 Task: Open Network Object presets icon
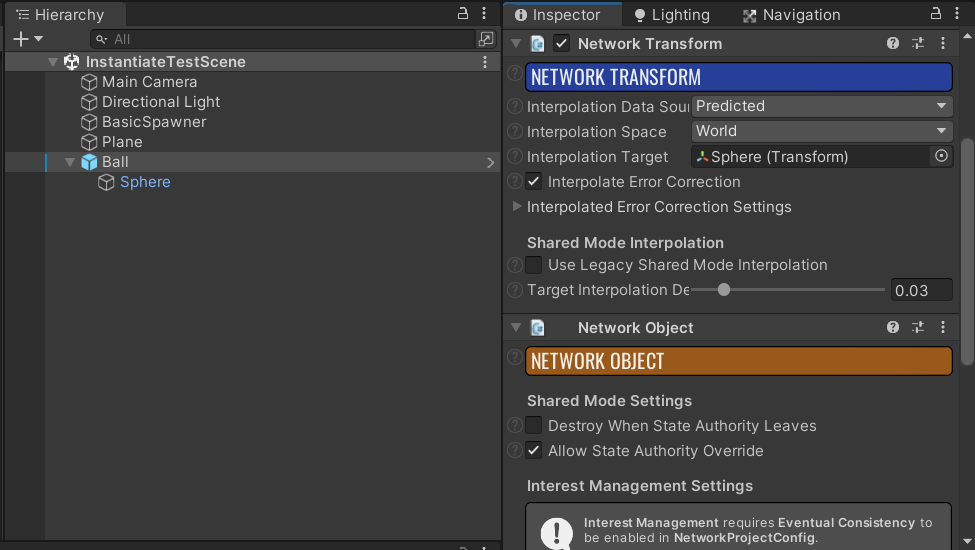tap(918, 327)
